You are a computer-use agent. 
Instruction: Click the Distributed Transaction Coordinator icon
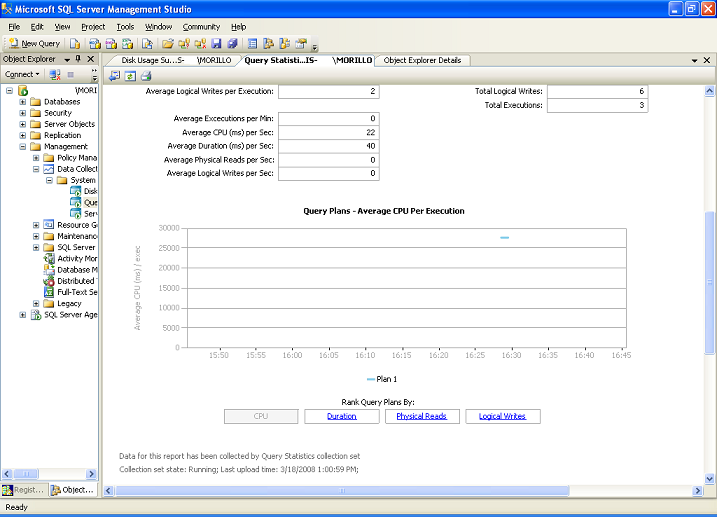48,281
